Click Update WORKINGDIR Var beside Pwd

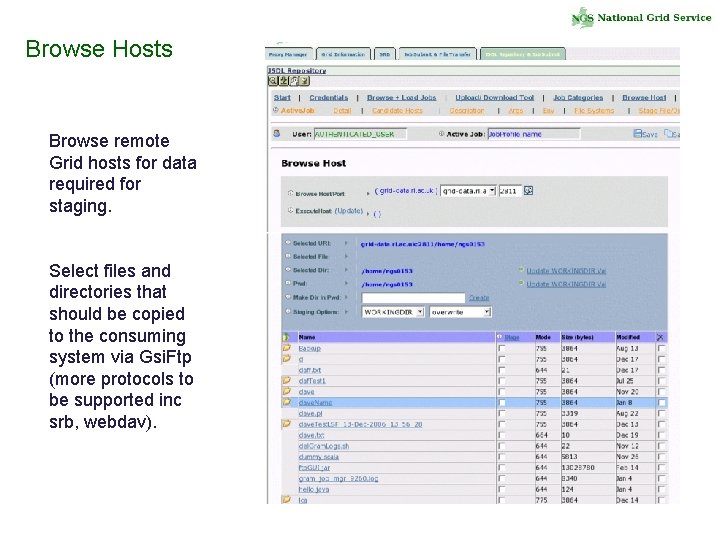[x=566, y=284]
